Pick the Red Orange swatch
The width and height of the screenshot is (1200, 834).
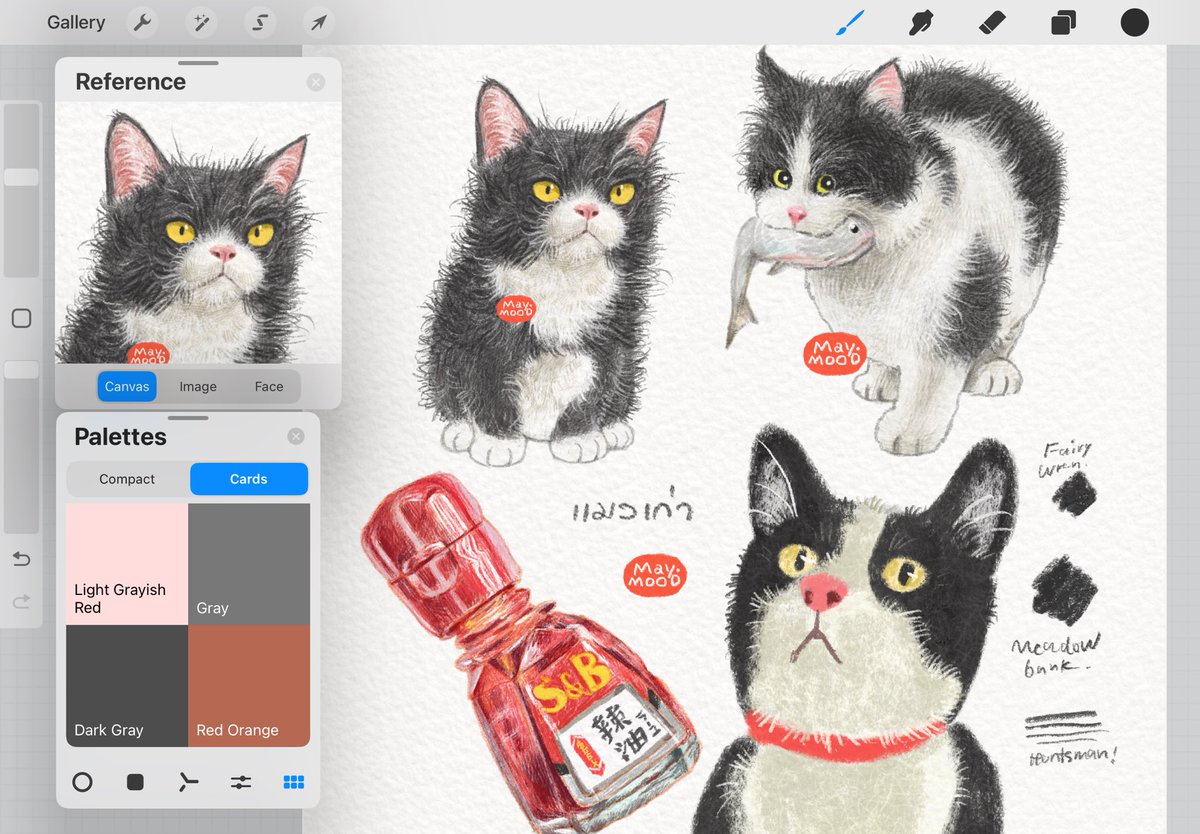point(249,686)
